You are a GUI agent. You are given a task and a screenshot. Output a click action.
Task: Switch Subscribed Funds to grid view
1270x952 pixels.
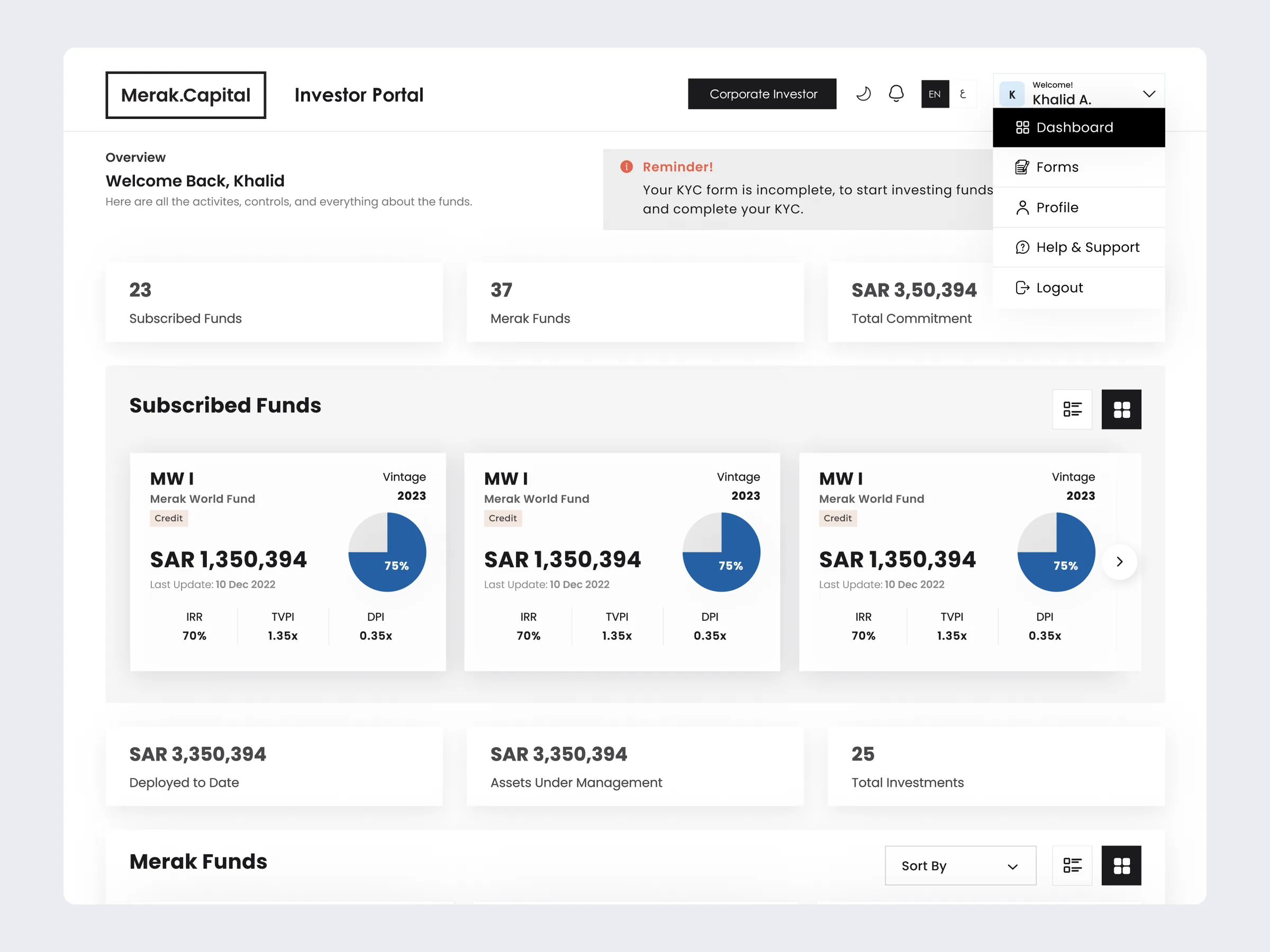coord(1121,409)
